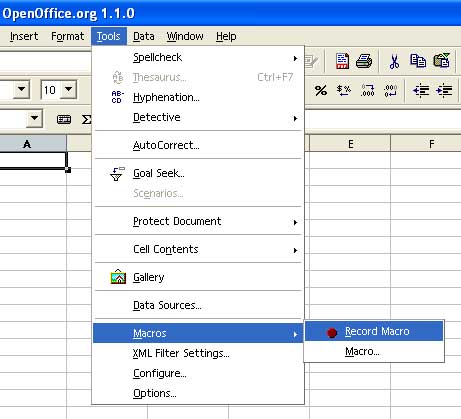Click the Paste clipboard icon
The height and width of the screenshot is (419, 461).
click(442, 61)
